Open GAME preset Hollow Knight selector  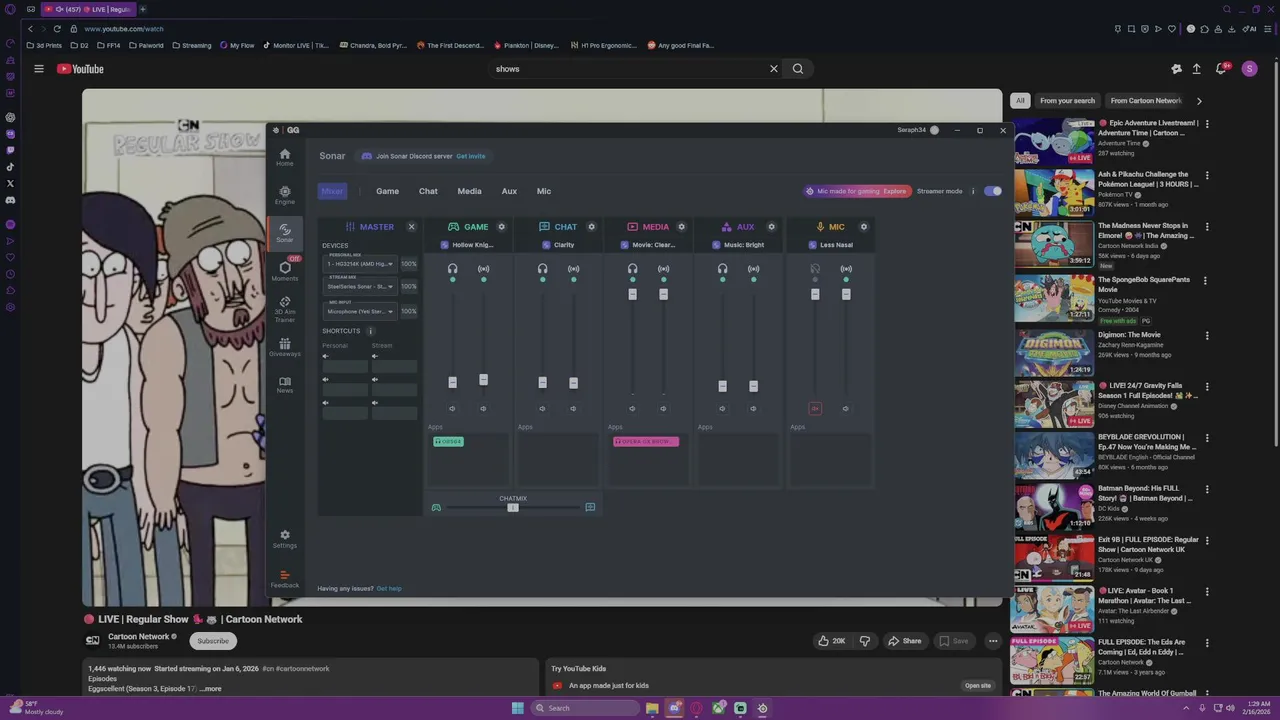467,245
